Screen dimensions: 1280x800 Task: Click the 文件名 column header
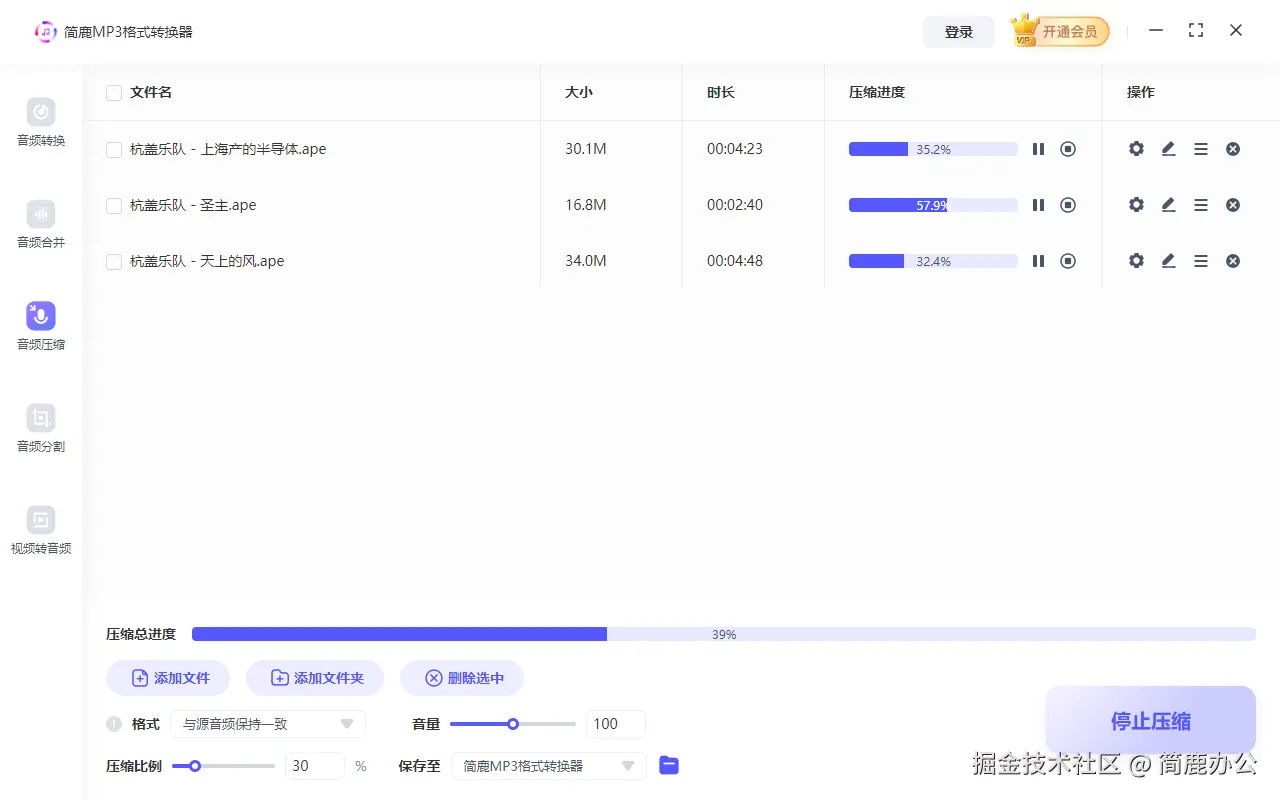click(151, 92)
